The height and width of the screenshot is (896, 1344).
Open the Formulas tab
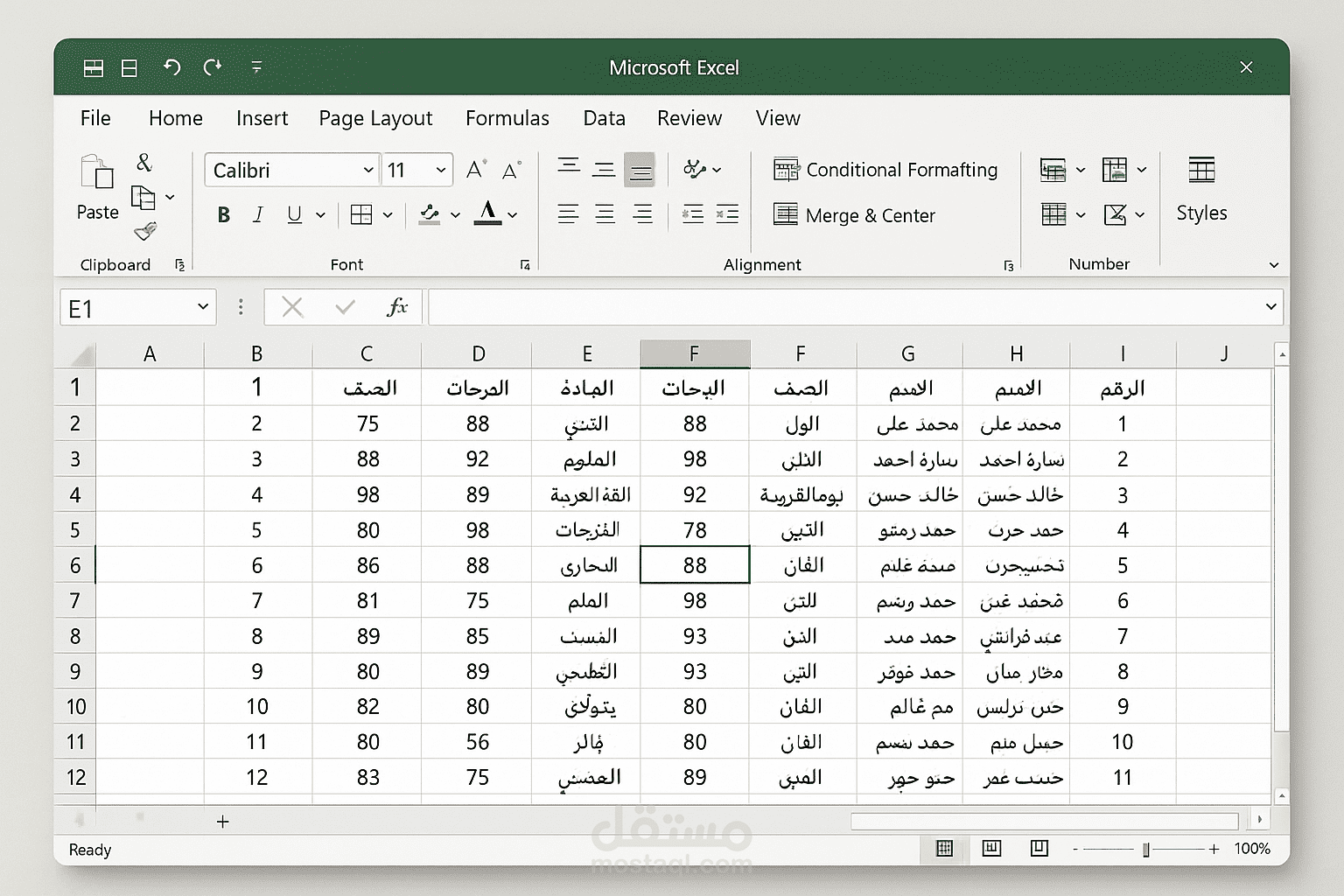[507, 118]
